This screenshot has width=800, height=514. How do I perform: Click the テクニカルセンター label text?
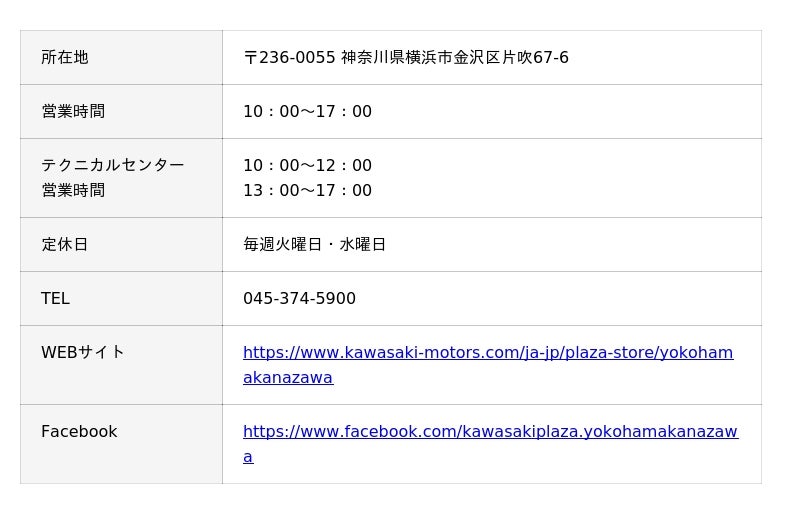pos(113,165)
